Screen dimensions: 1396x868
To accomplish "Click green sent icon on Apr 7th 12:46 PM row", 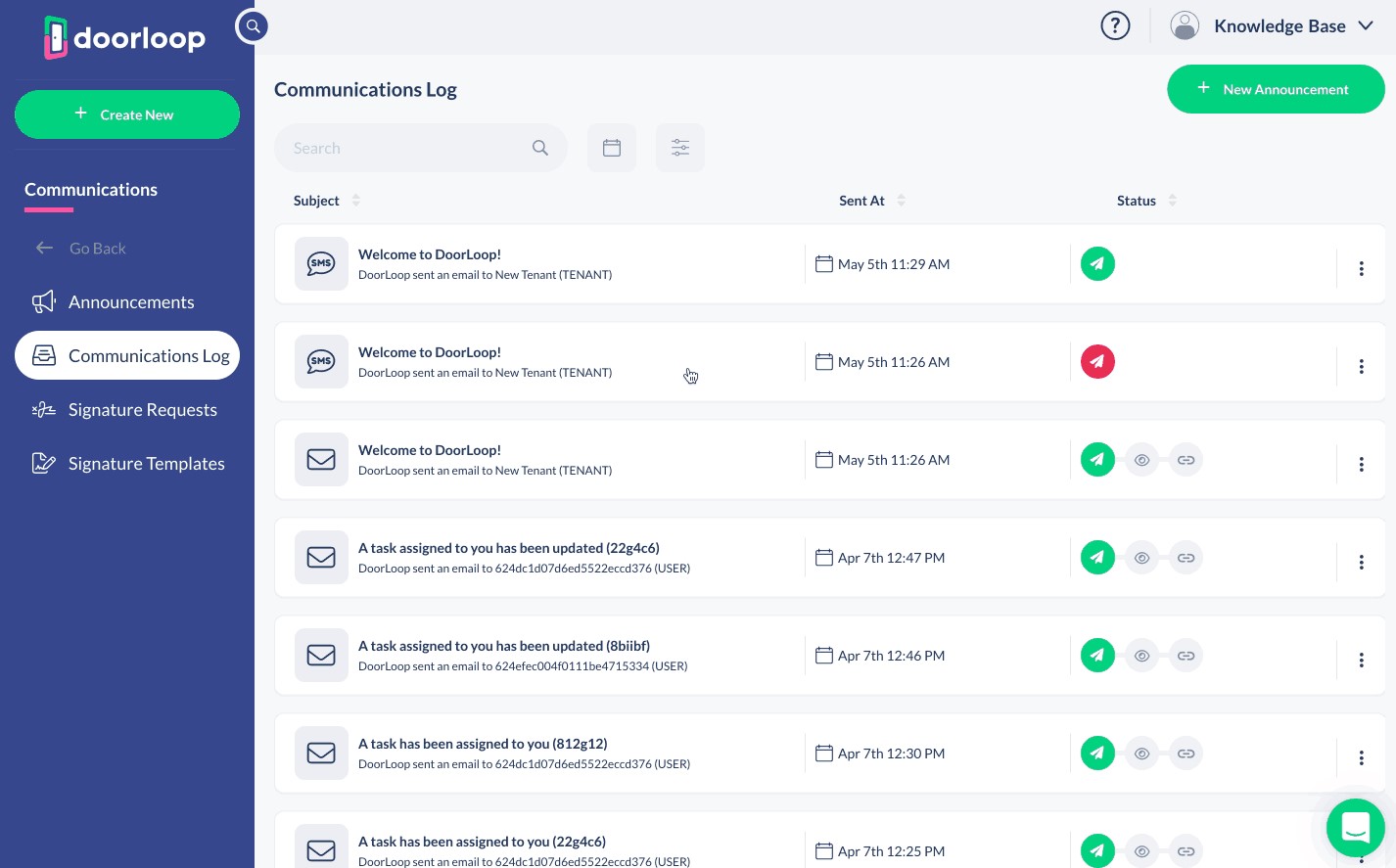I will tap(1097, 656).
